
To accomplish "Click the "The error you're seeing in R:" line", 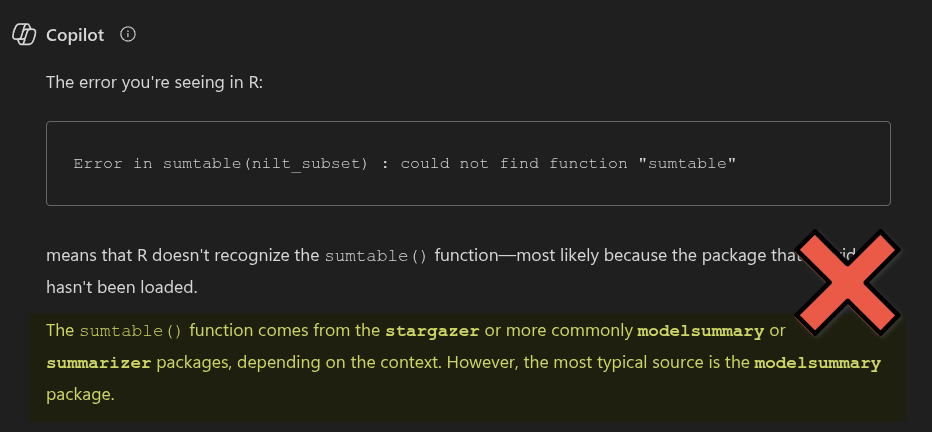I will (x=155, y=81).
